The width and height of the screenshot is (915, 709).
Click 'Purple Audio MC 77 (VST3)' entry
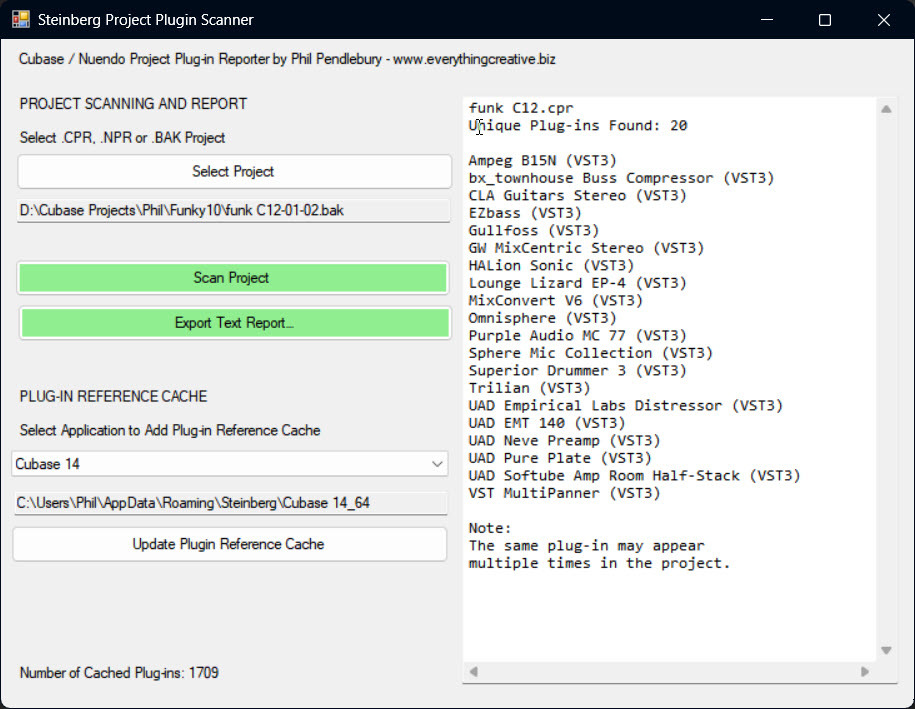pyautogui.click(x=577, y=336)
